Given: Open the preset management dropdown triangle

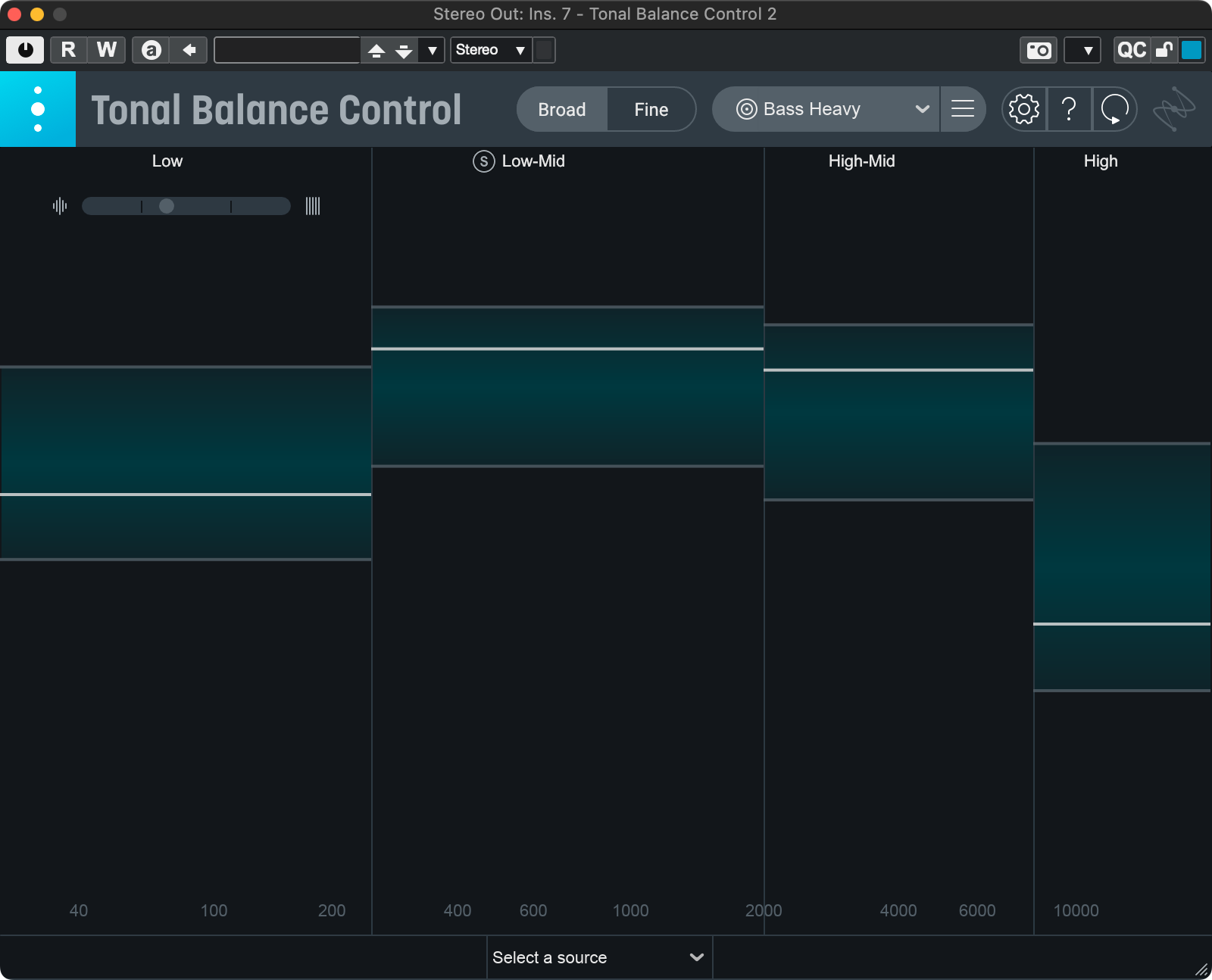Looking at the screenshot, I should click(432, 51).
